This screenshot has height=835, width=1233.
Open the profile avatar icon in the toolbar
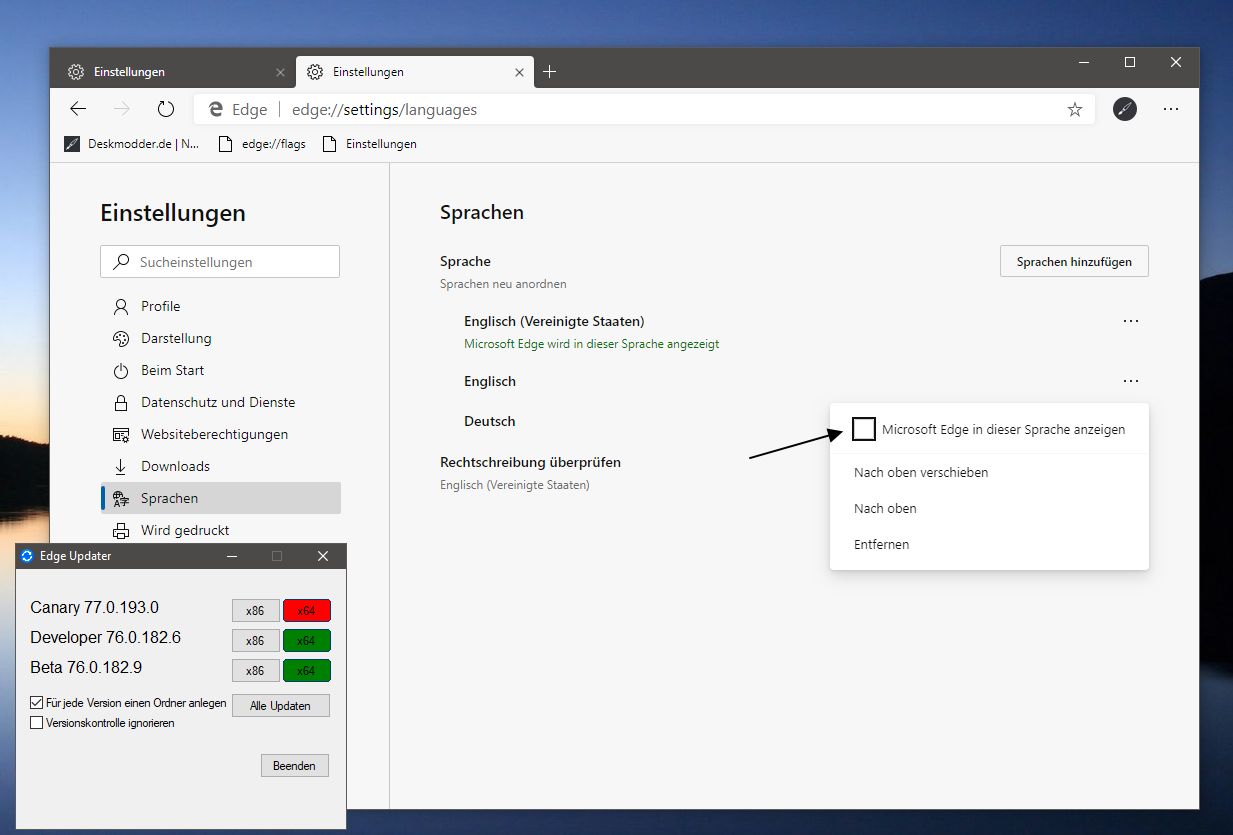(x=1125, y=110)
